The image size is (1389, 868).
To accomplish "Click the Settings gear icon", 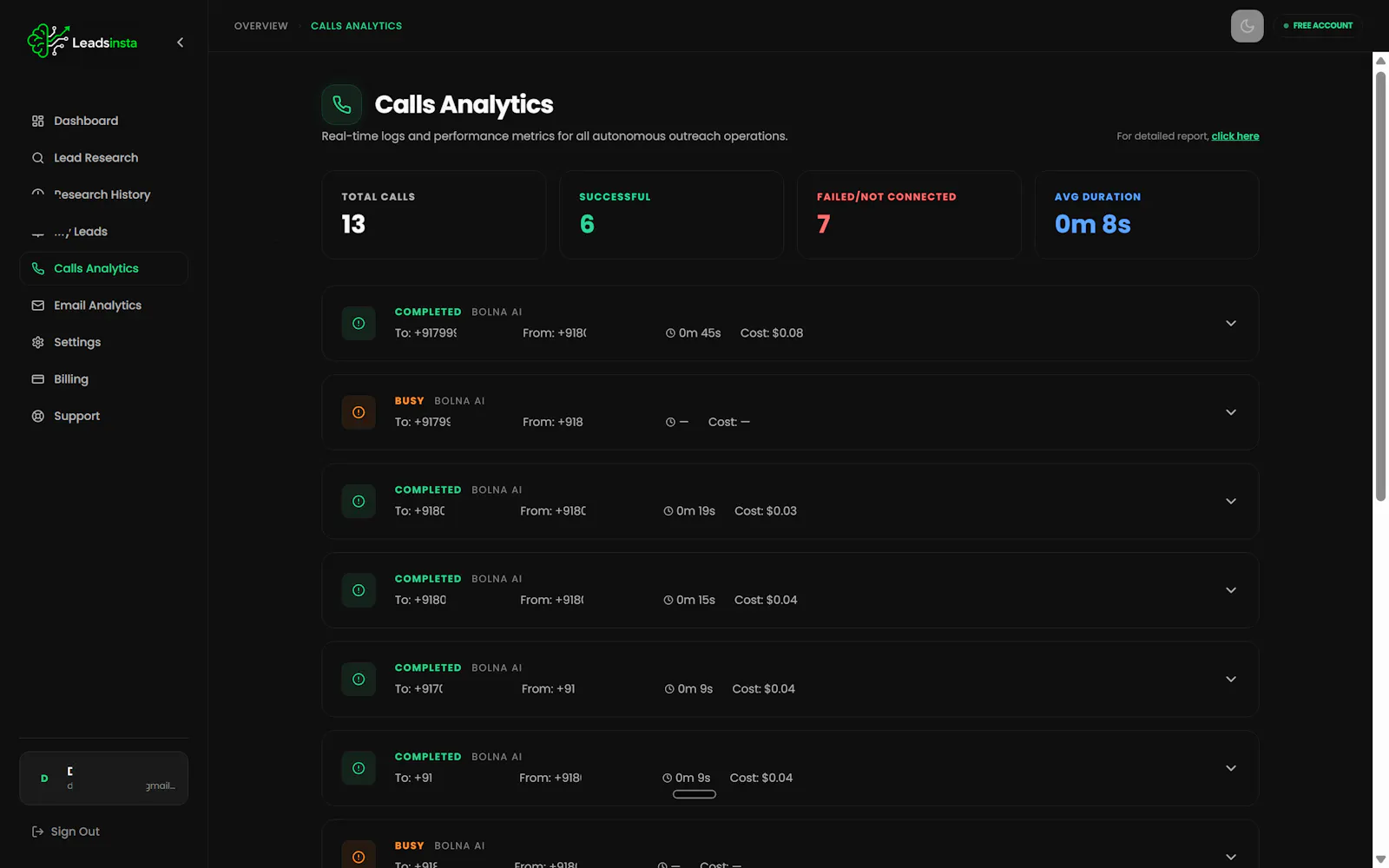I will 38,342.
